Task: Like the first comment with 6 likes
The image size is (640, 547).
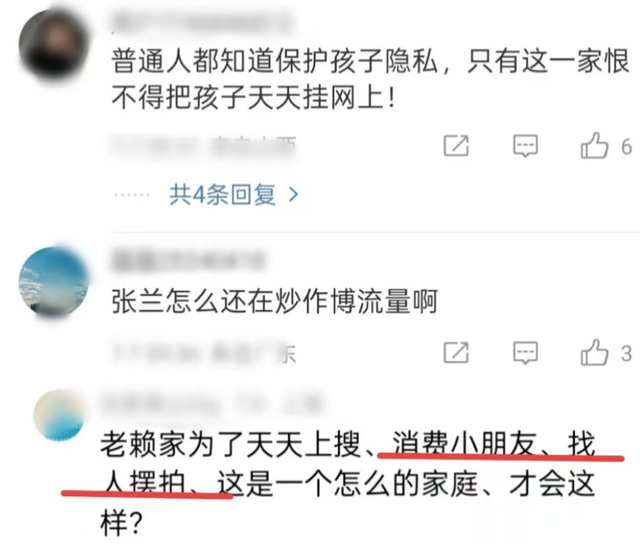Action: [x=594, y=145]
